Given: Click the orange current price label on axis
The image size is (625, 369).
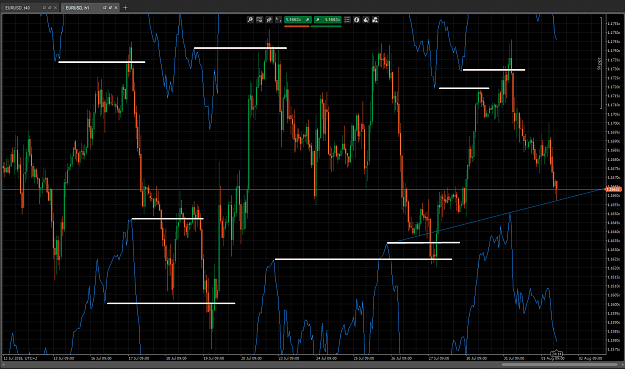Looking at the screenshot, I should (614, 189).
